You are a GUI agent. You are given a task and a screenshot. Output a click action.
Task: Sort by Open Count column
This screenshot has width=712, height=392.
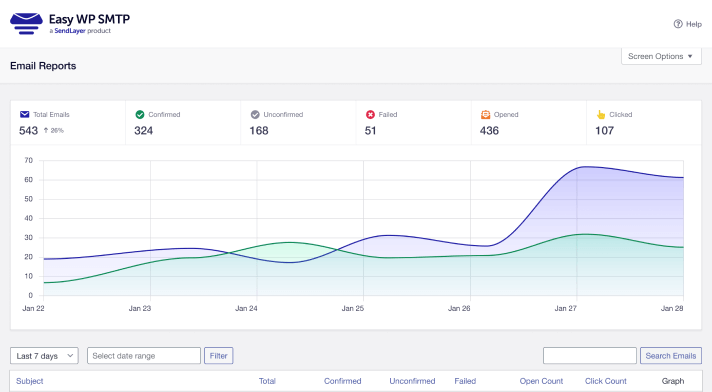(541, 381)
